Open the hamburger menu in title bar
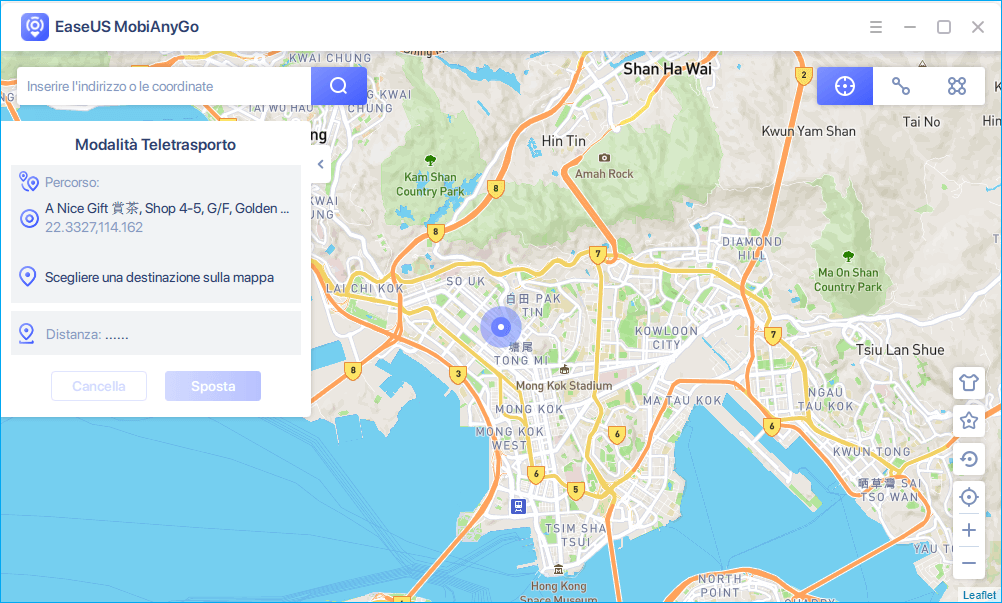The height and width of the screenshot is (603, 1002). point(876,27)
